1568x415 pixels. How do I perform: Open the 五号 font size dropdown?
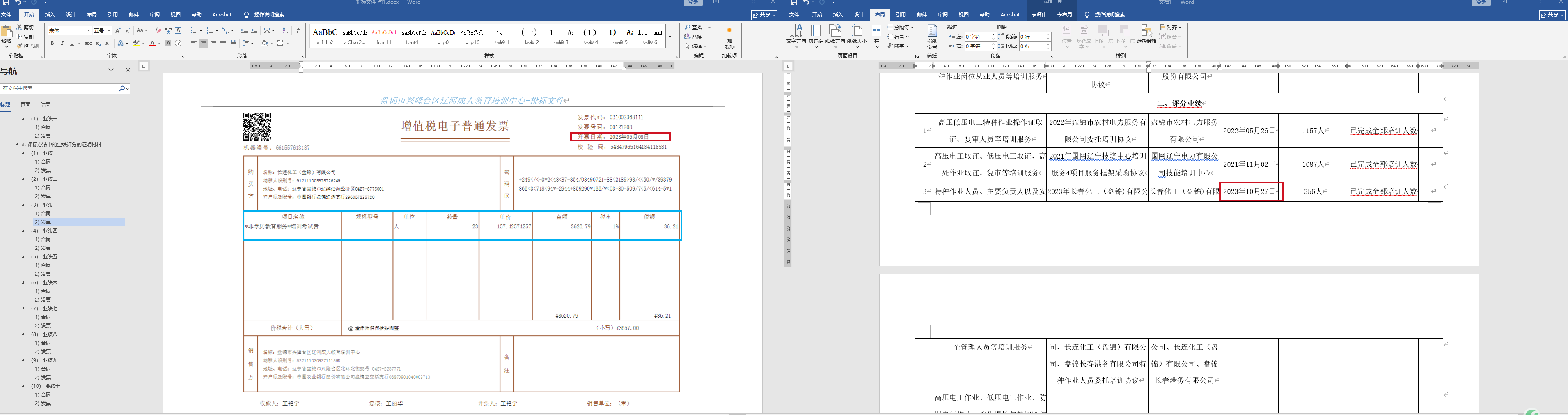pyautogui.click(x=109, y=30)
